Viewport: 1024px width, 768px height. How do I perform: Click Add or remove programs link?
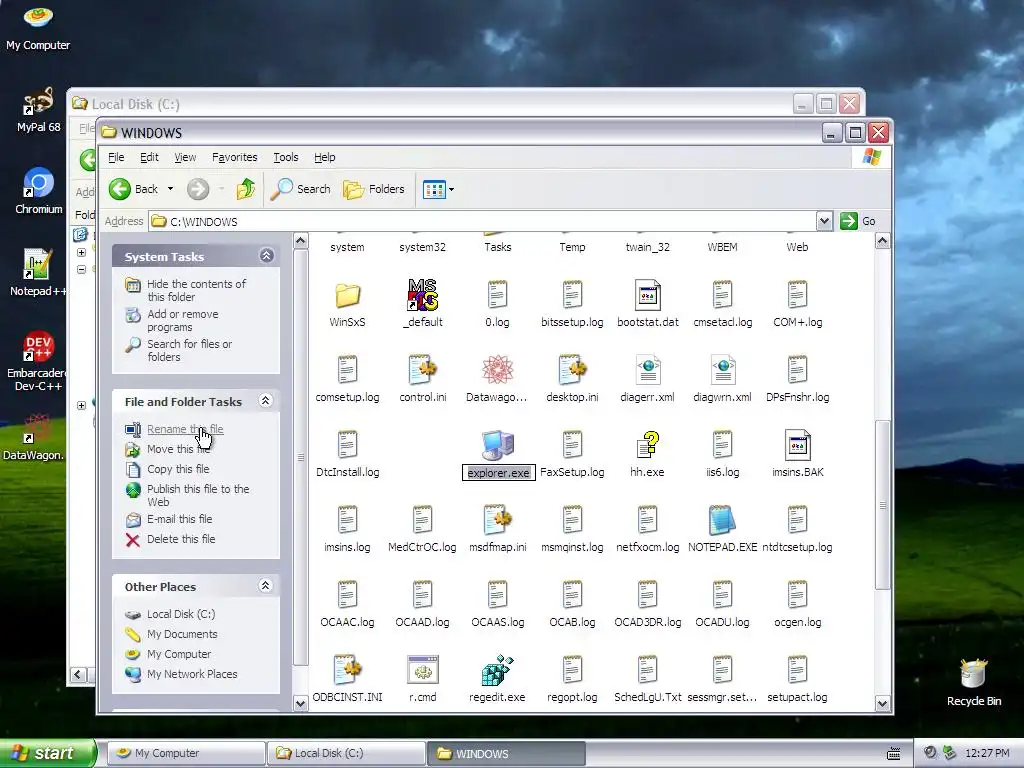[x=183, y=320]
